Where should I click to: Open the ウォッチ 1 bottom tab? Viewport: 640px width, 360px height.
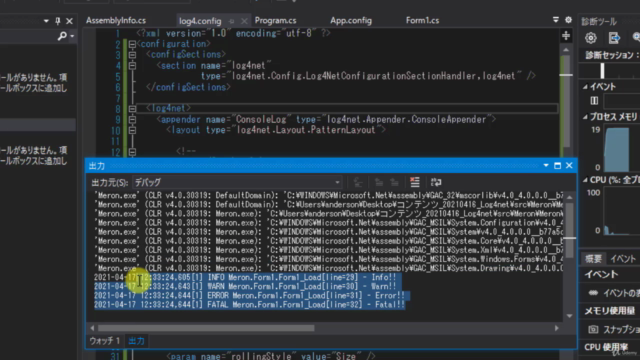[104, 341]
